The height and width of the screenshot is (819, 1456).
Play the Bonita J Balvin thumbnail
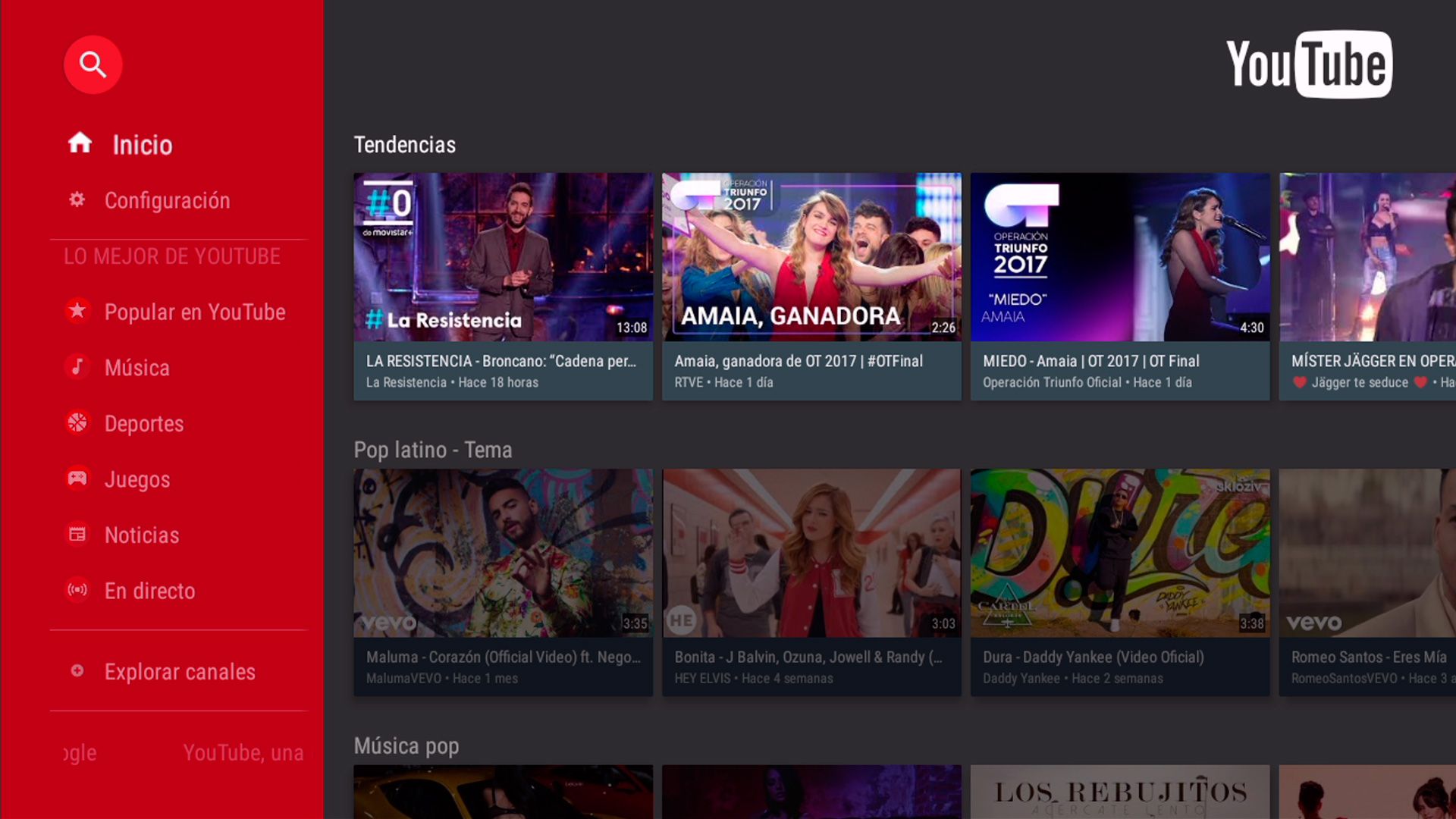811,553
